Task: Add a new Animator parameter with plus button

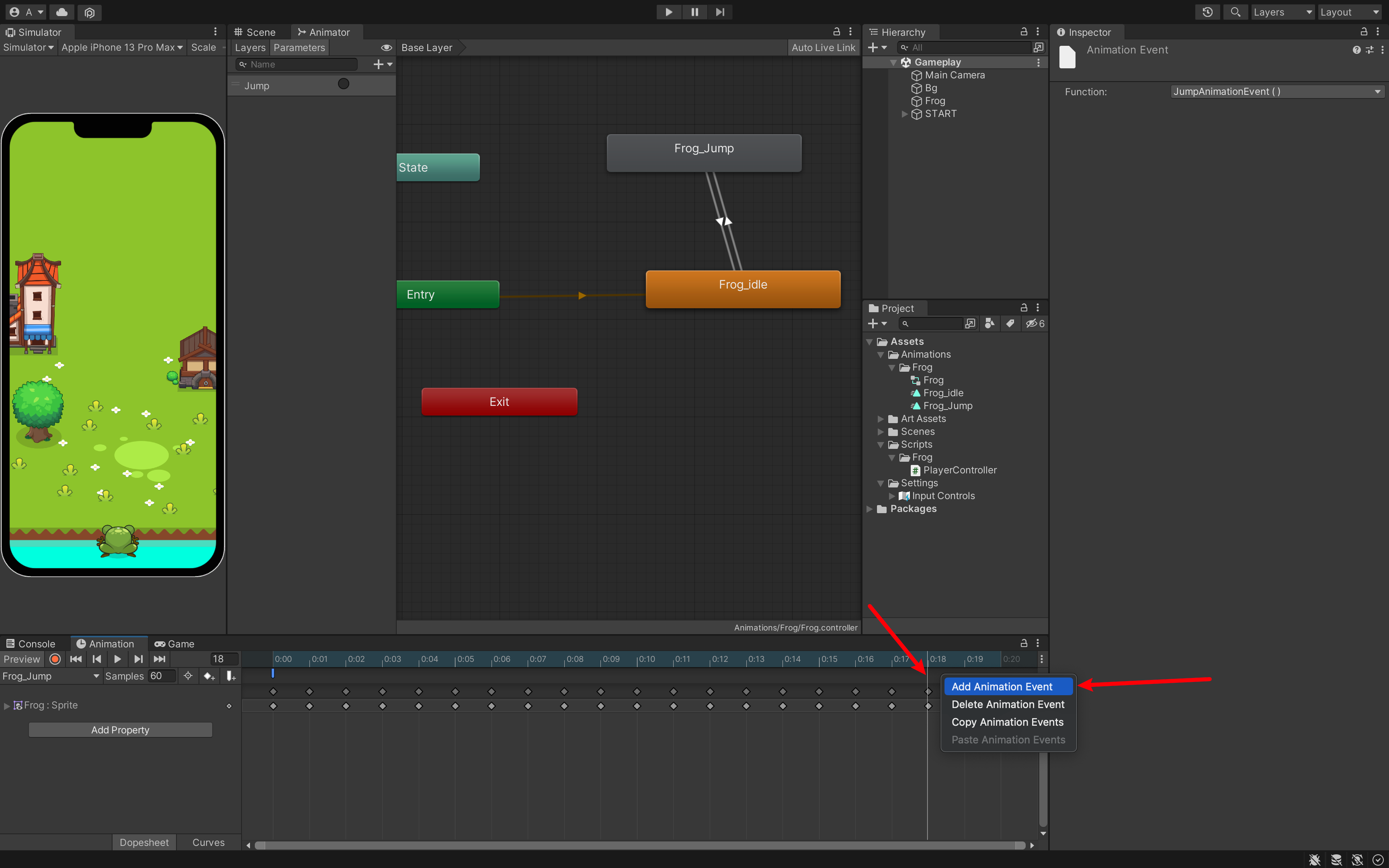Action: tap(383, 64)
